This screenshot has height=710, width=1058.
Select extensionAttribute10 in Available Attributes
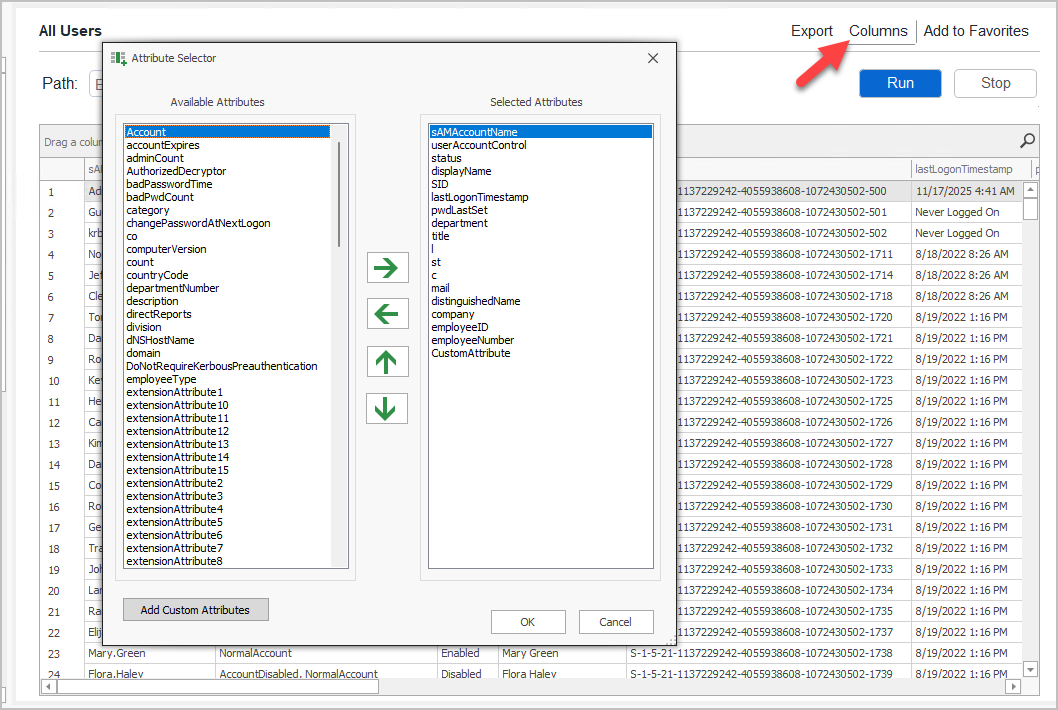(x=178, y=404)
